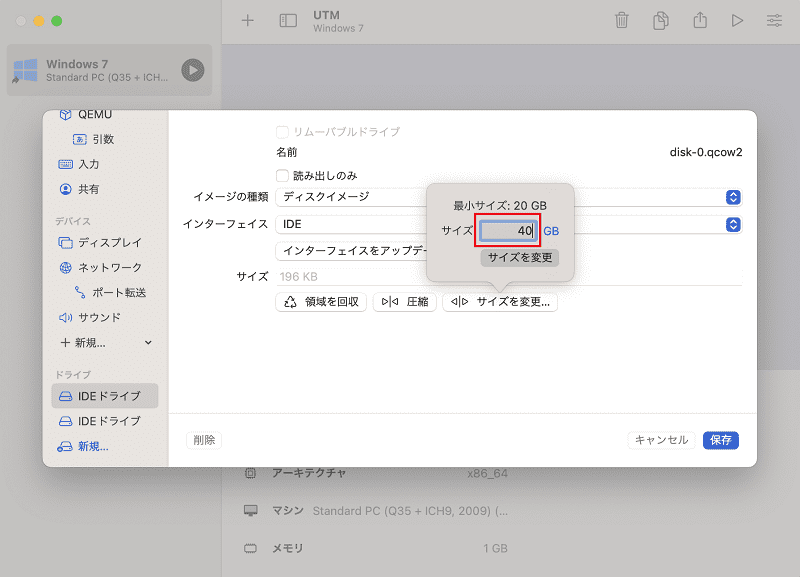Click the trash icon to delete VM

click(x=621, y=21)
